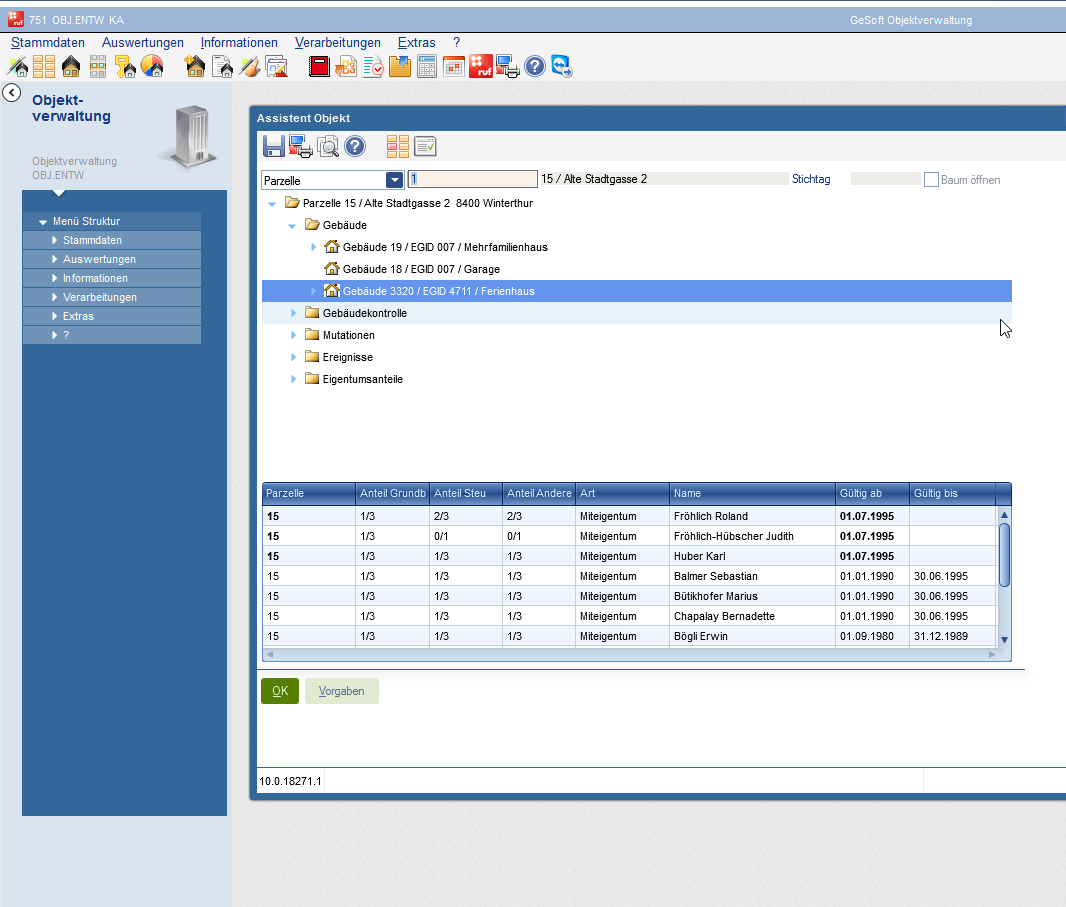Open the Parzelle dropdown list
This screenshot has width=1066, height=907.
pyautogui.click(x=394, y=179)
